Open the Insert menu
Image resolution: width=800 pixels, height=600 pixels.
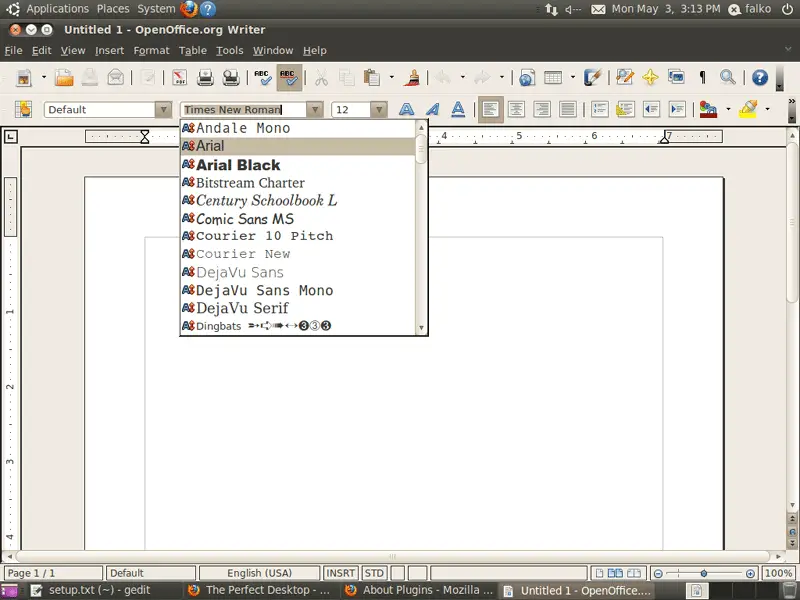109,51
